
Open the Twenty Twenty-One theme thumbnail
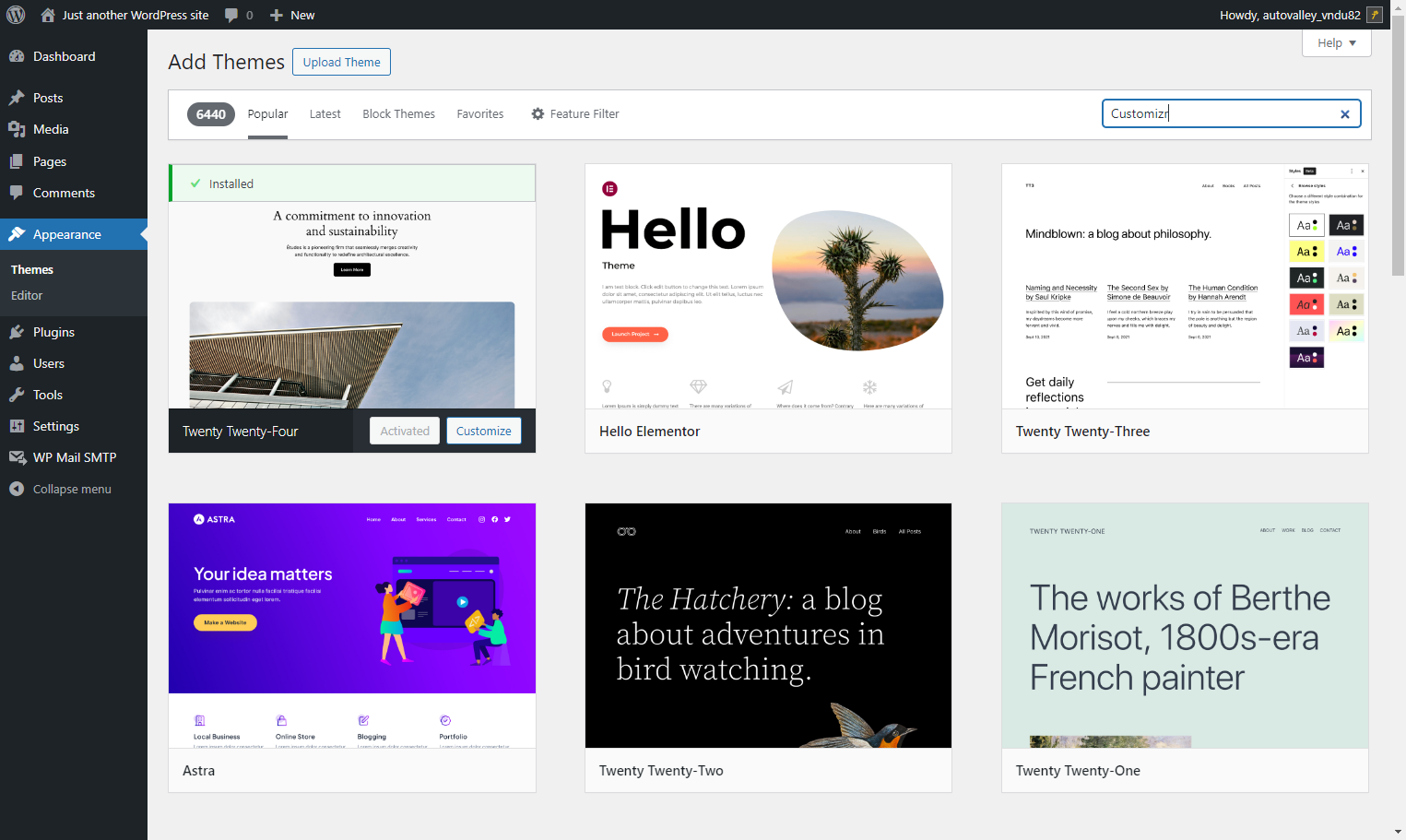click(x=1185, y=625)
